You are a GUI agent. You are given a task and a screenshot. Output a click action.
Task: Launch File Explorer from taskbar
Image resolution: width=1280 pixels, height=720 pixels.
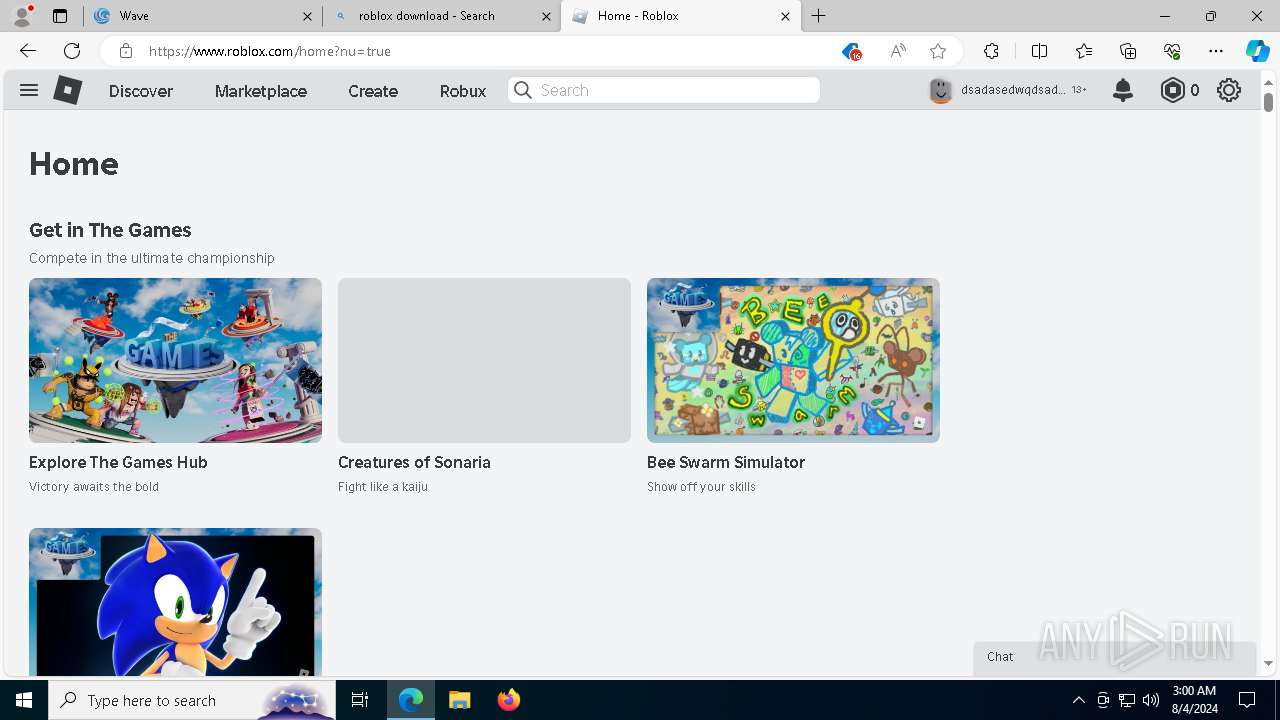pyautogui.click(x=459, y=700)
